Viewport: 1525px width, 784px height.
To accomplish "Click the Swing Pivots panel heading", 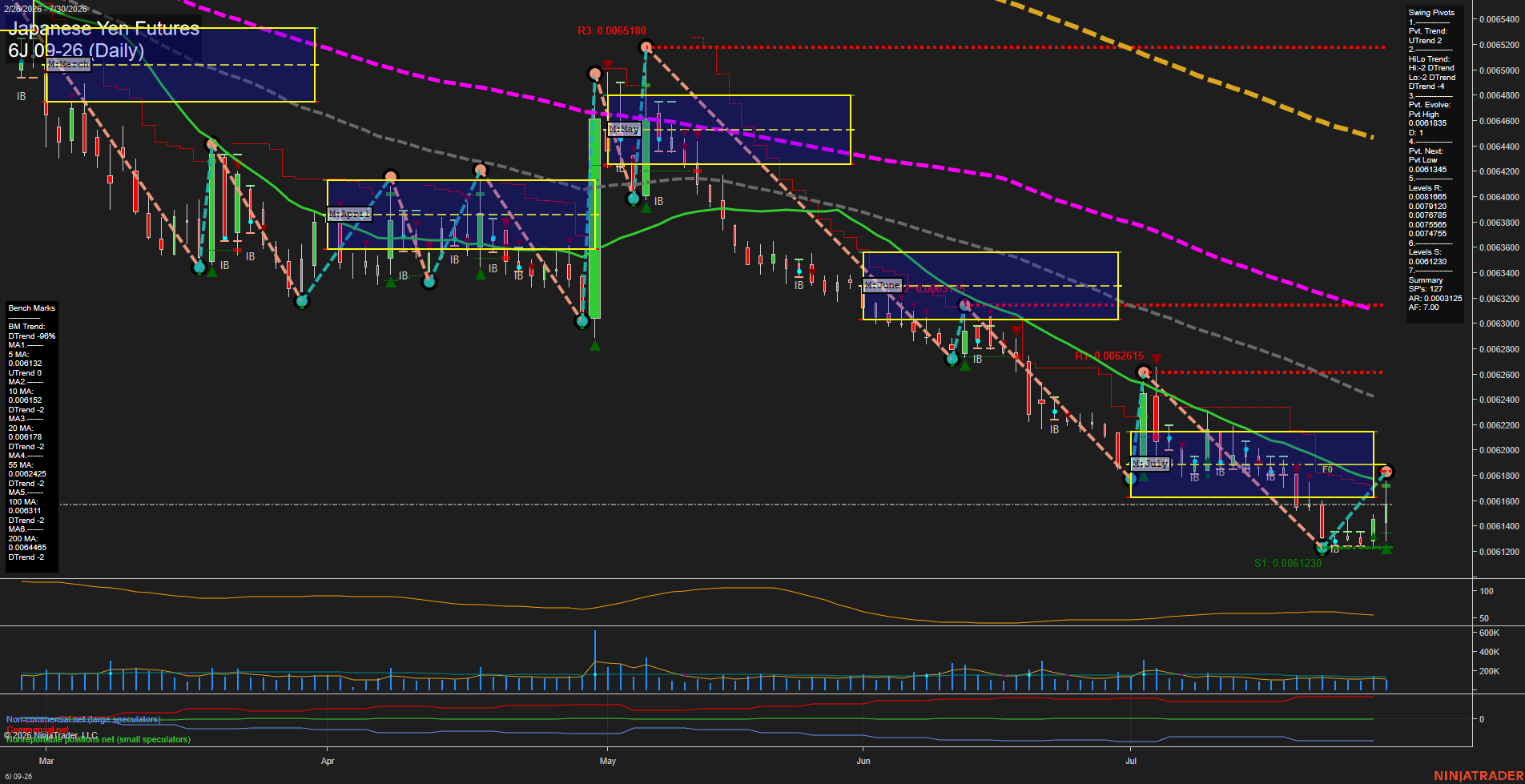I will [x=1431, y=13].
